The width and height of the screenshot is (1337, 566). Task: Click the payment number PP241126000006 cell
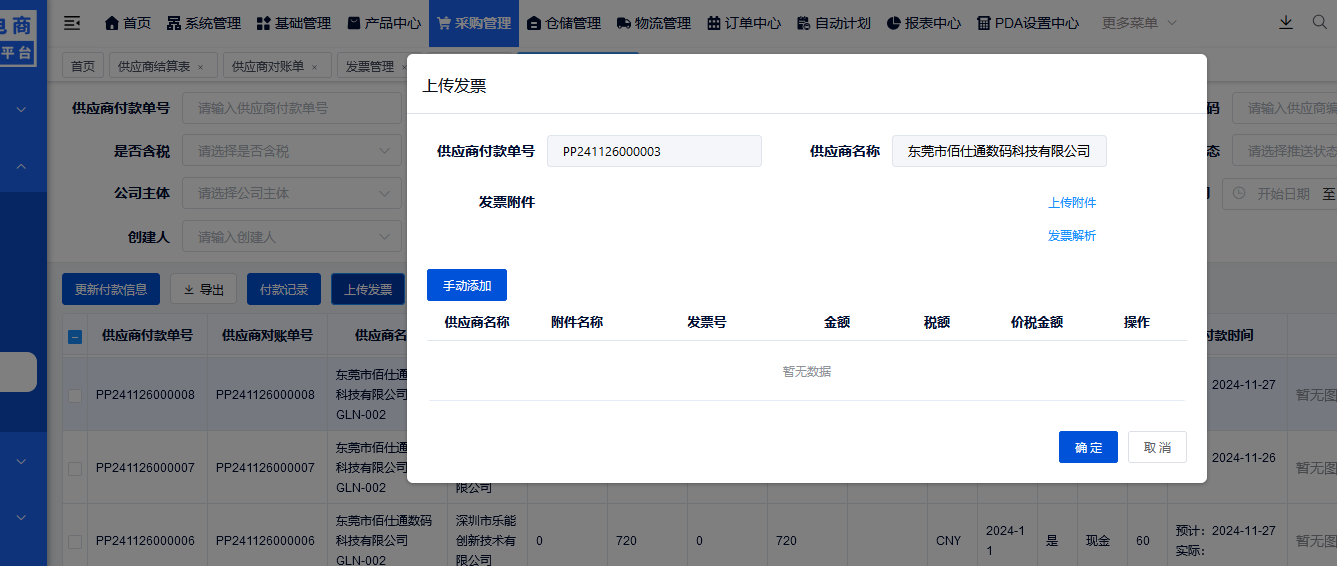[146, 541]
